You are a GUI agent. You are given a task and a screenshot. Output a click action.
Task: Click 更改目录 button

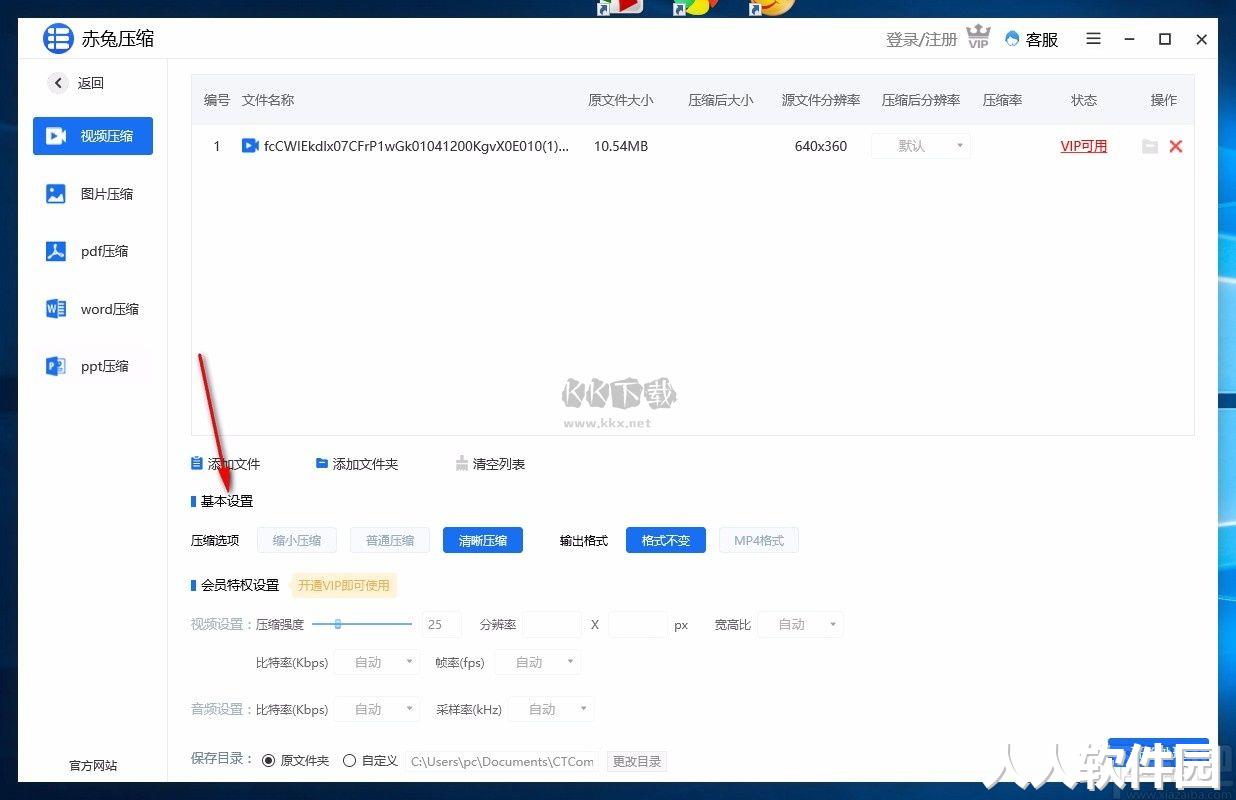(x=637, y=761)
